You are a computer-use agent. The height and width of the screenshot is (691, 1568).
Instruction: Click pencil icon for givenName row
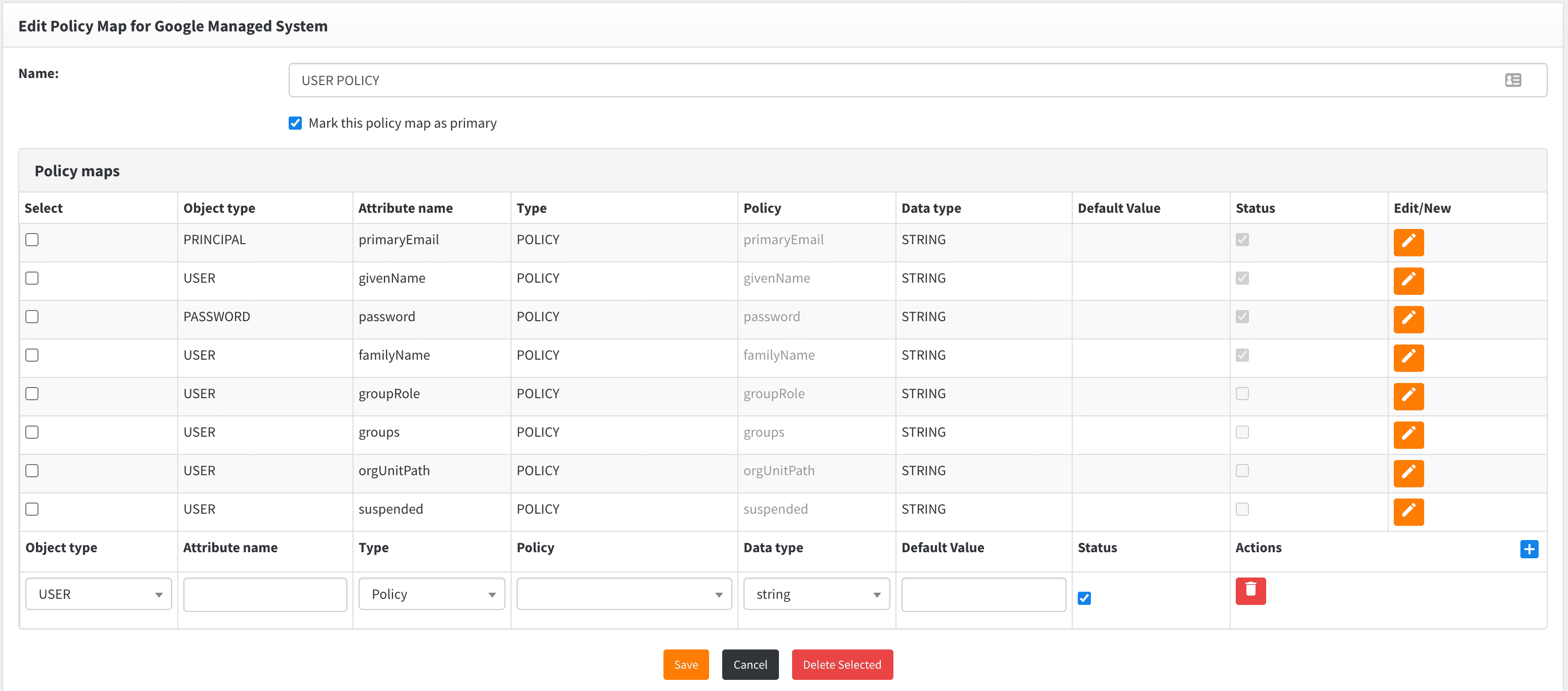(1408, 280)
